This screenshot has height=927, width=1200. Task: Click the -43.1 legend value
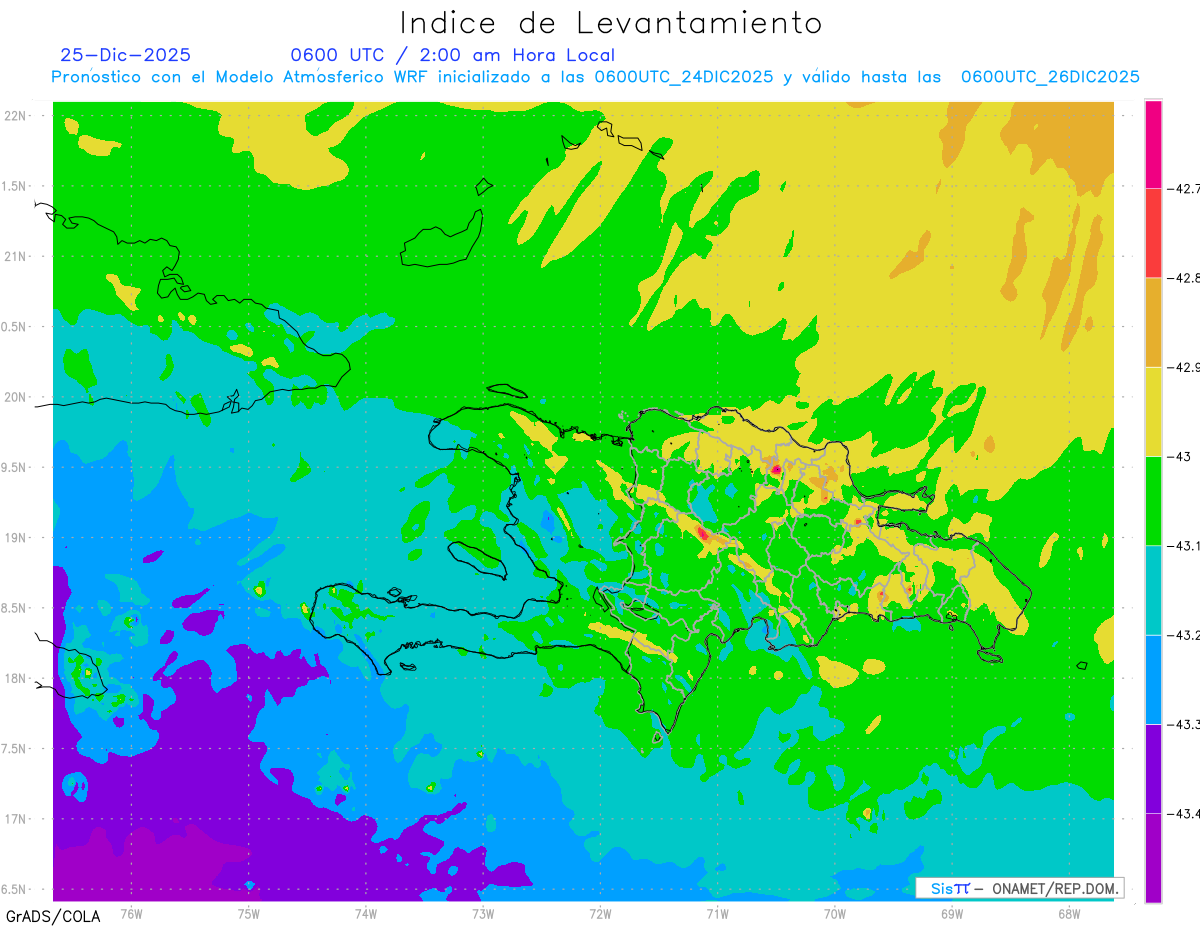click(1183, 545)
